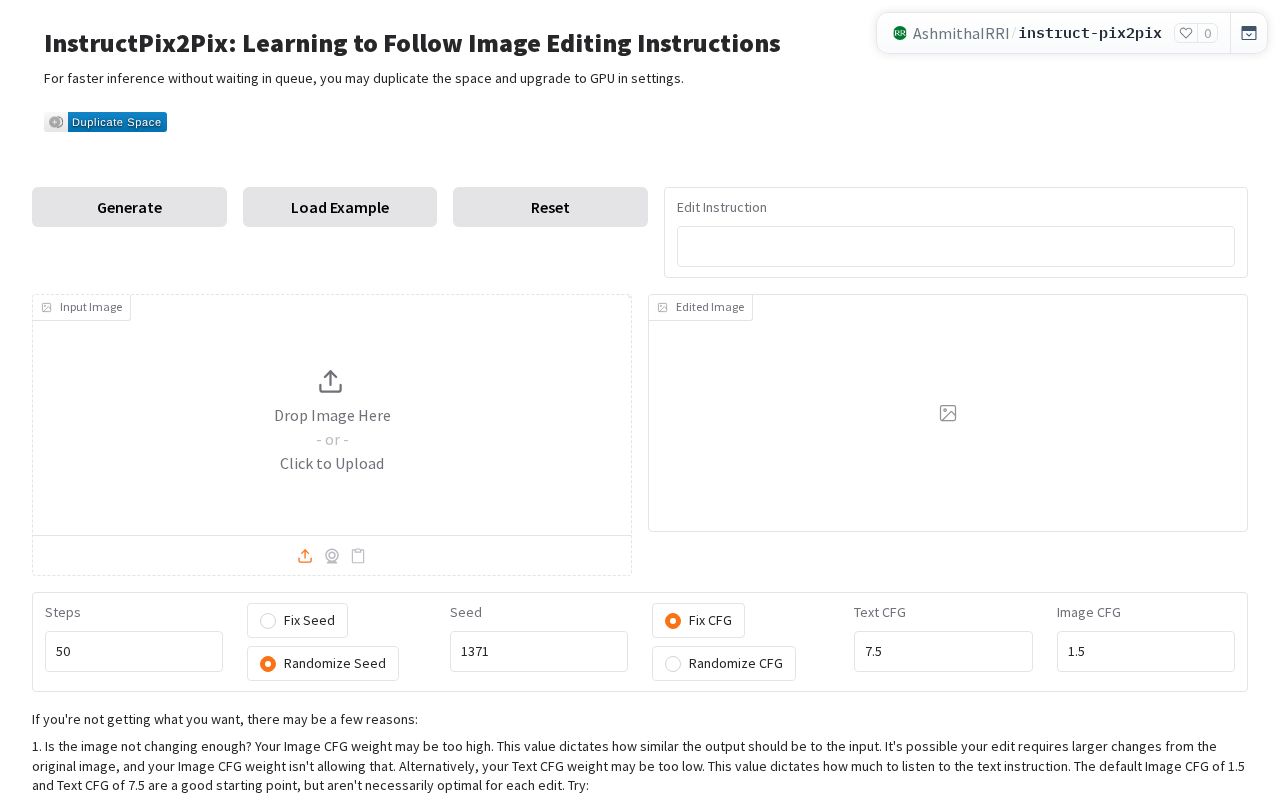Select the Randomize CFG radio option
Screen dimensions: 1280x800
click(x=723, y=663)
